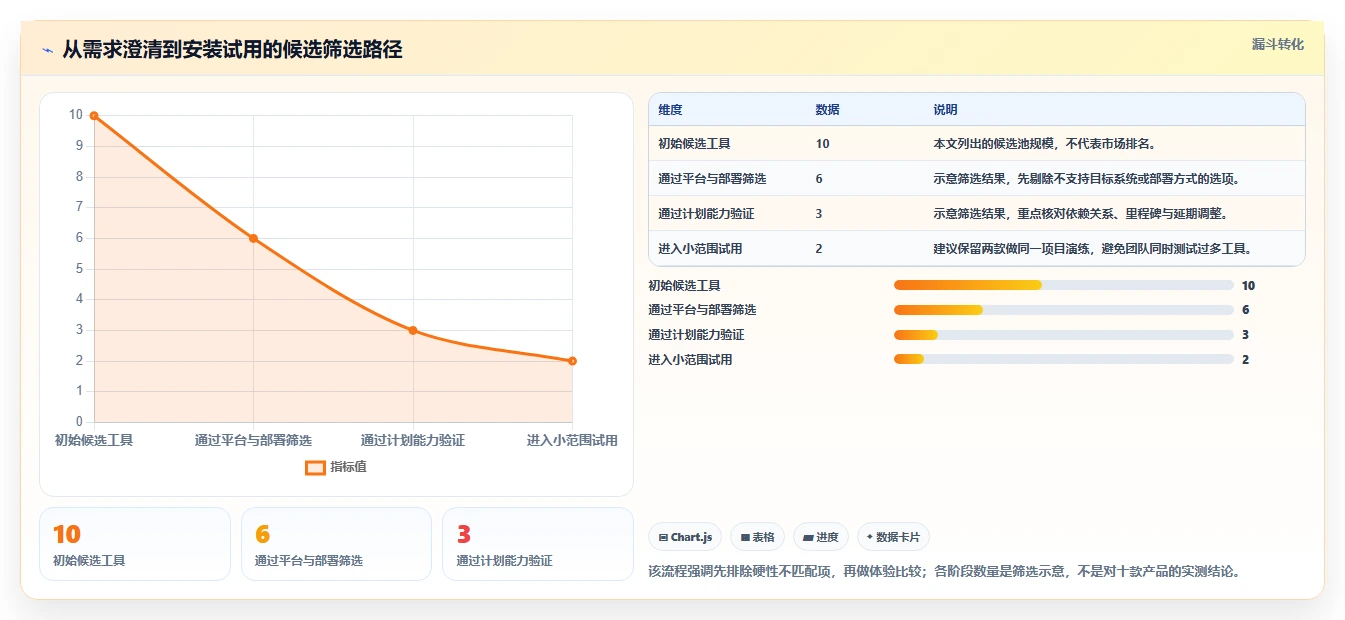The image size is (1345, 620).
Task: Click chart data point at value 3
Action: (x=413, y=330)
